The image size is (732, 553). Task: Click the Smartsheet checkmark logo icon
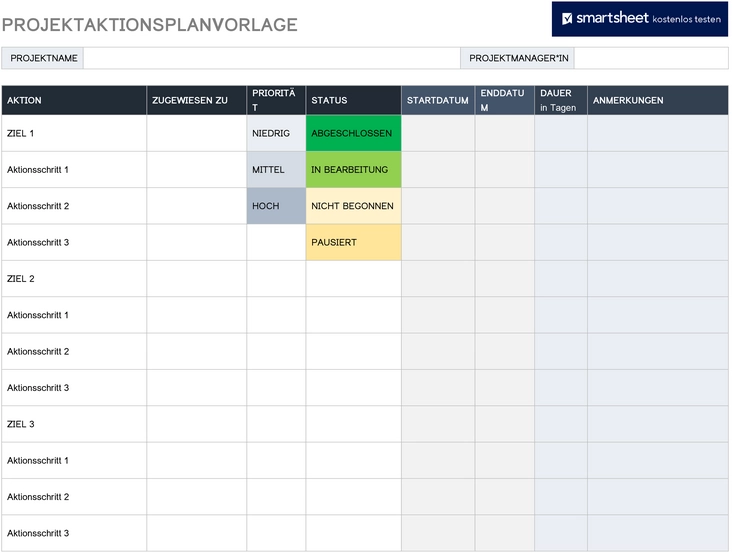567,18
